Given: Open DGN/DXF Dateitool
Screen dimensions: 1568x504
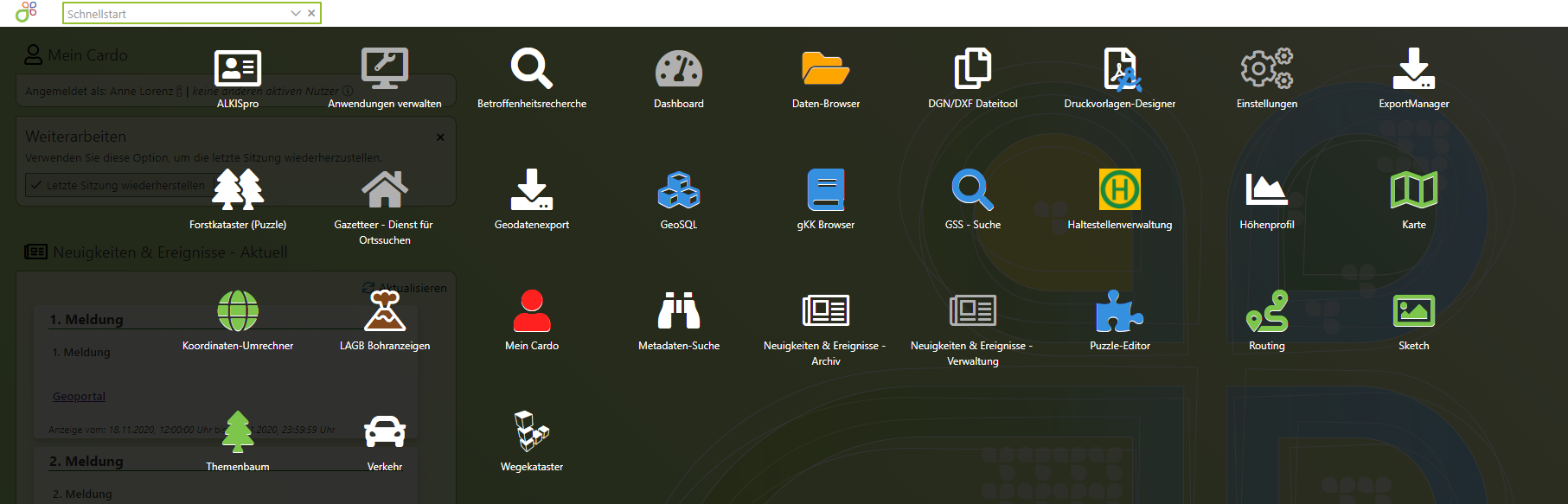Looking at the screenshot, I should pyautogui.click(x=973, y=68).
